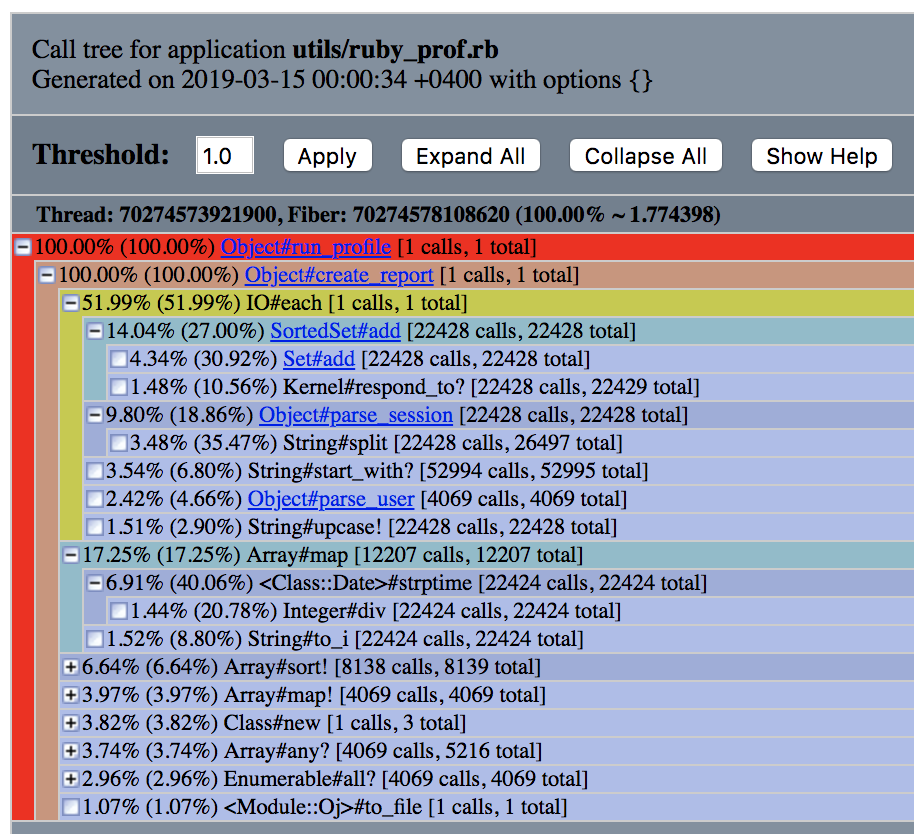Image resolution: width=924 pixels, height=834 pixels.
Task: Click the Apply threshold button
Action: [327, 157]
